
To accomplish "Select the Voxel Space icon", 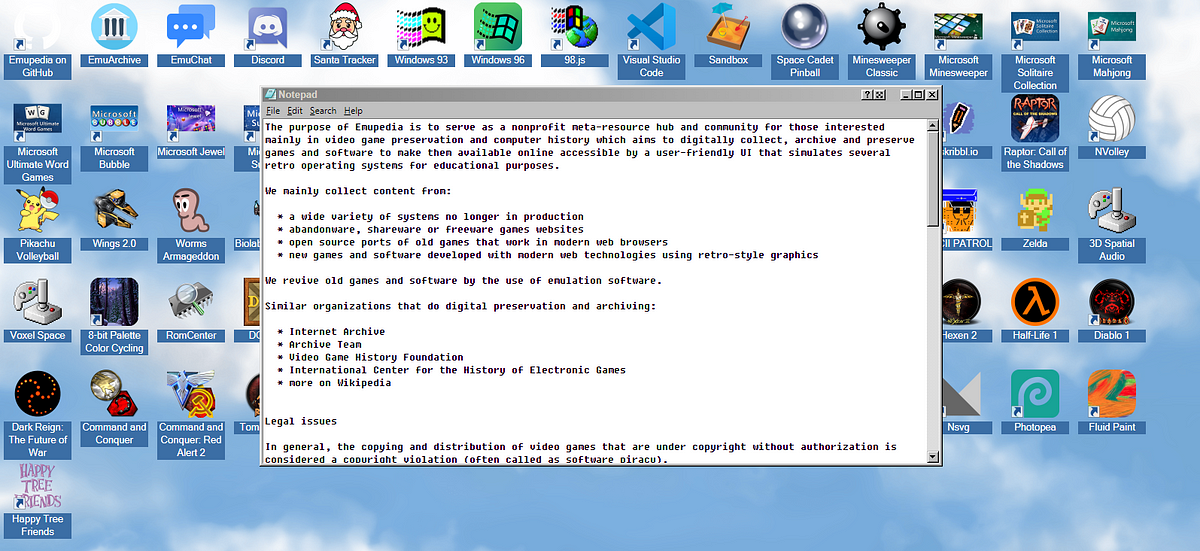I will 38,311.
